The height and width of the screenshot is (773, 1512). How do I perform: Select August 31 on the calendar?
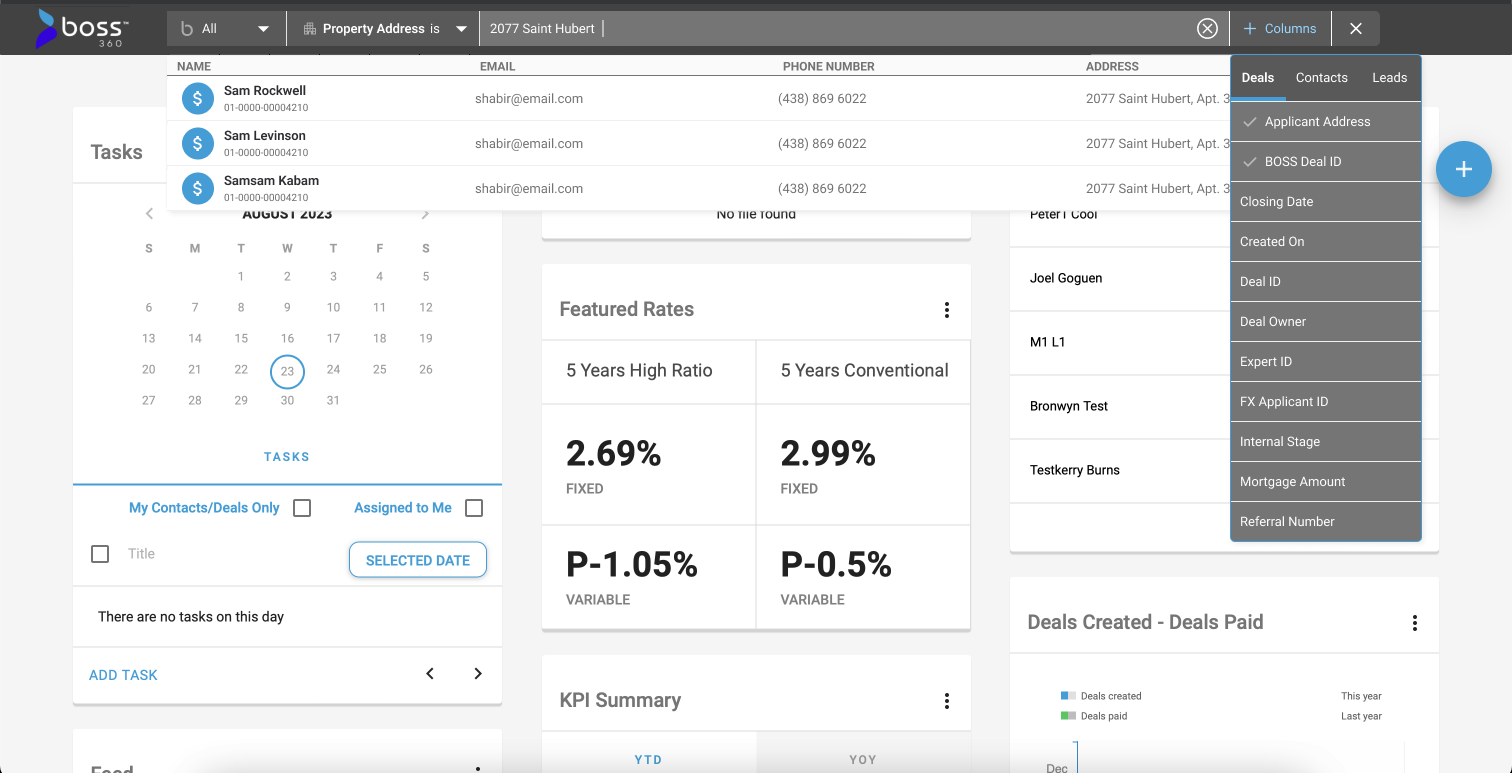click(333, 400)
